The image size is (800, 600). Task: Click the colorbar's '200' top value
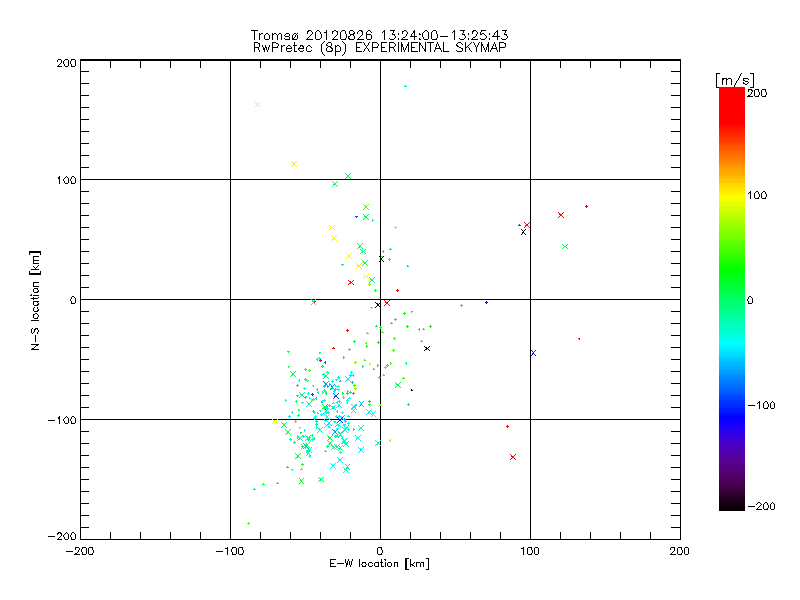(757, 93)
